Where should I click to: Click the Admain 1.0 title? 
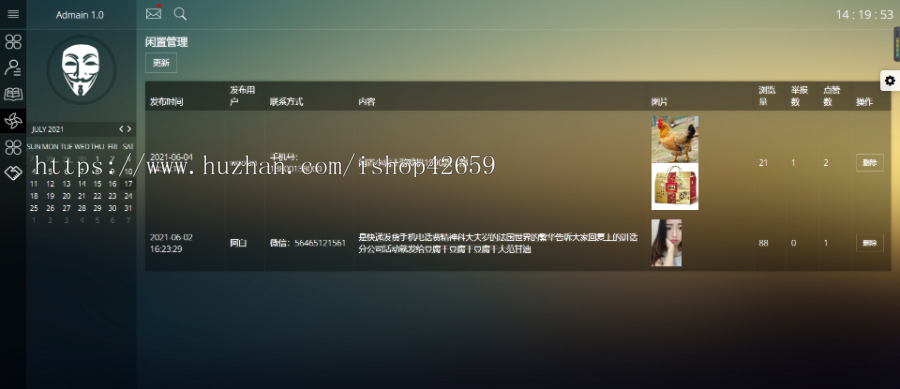(x=80, y=15)
